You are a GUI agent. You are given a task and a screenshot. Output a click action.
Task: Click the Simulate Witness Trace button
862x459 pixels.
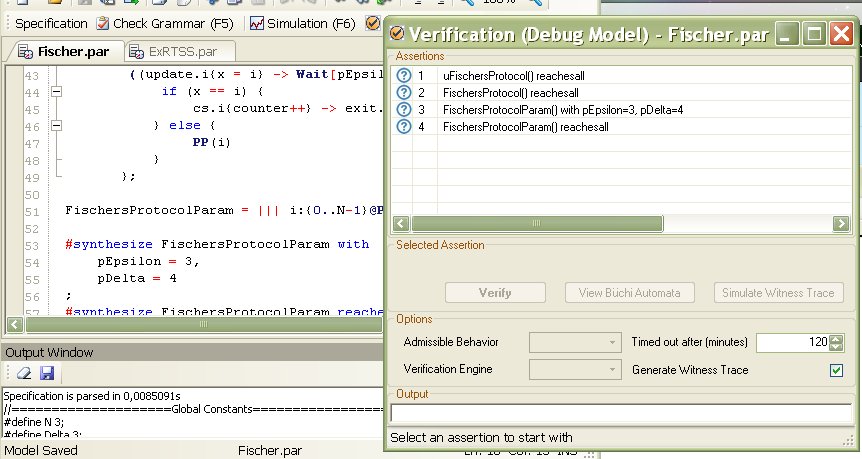coord(778,292)
